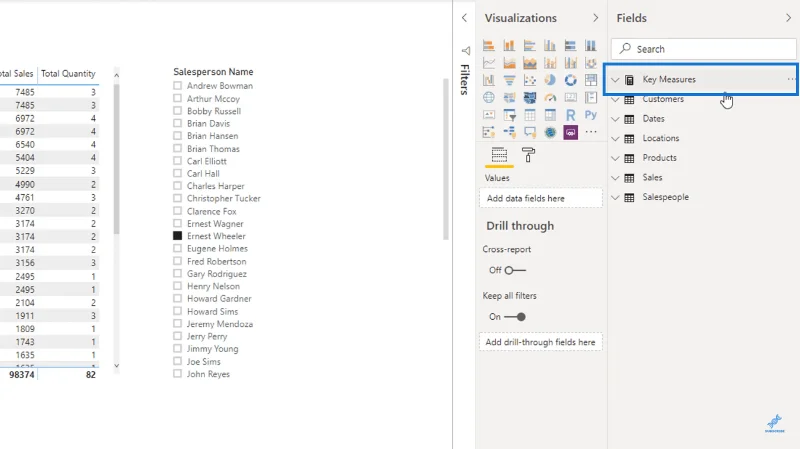Click the Search fields input box

tap(704, 49)
